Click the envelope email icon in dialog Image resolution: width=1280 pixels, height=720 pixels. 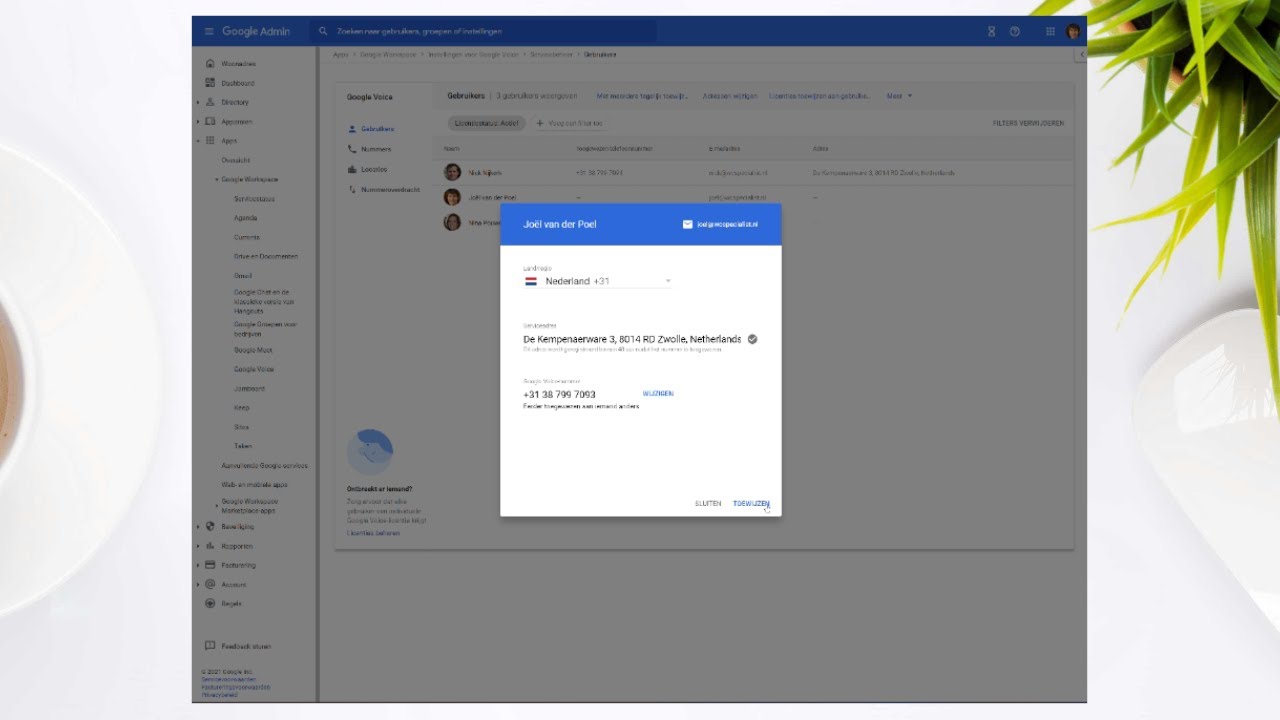(x=687, y=224)
